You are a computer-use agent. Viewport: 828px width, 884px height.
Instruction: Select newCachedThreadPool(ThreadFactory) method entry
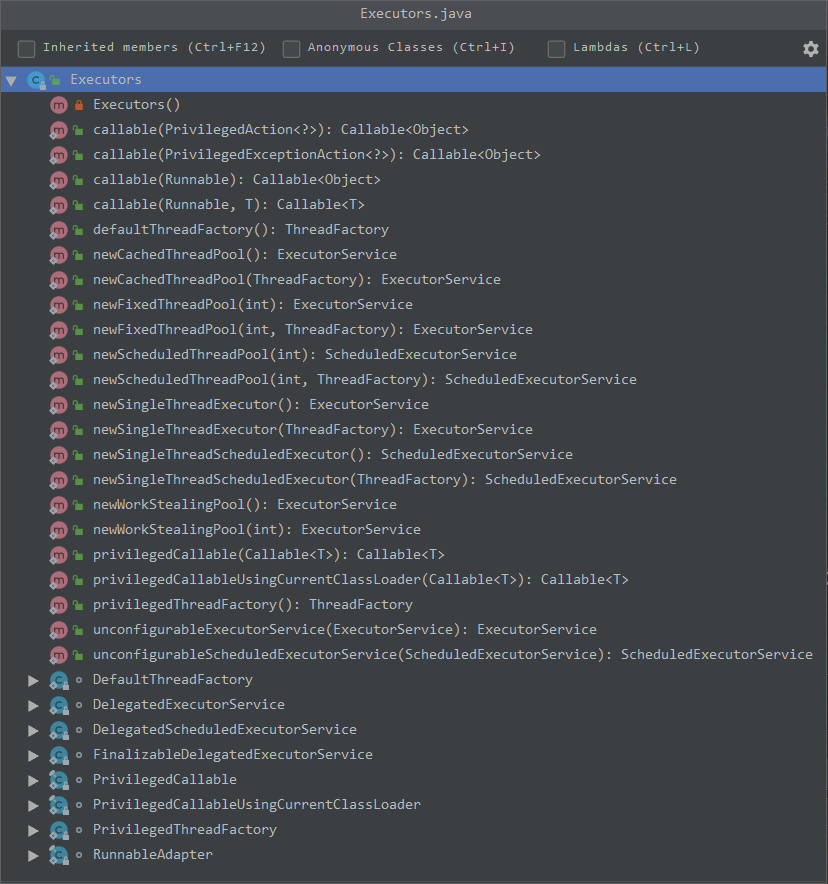[296, 280]
